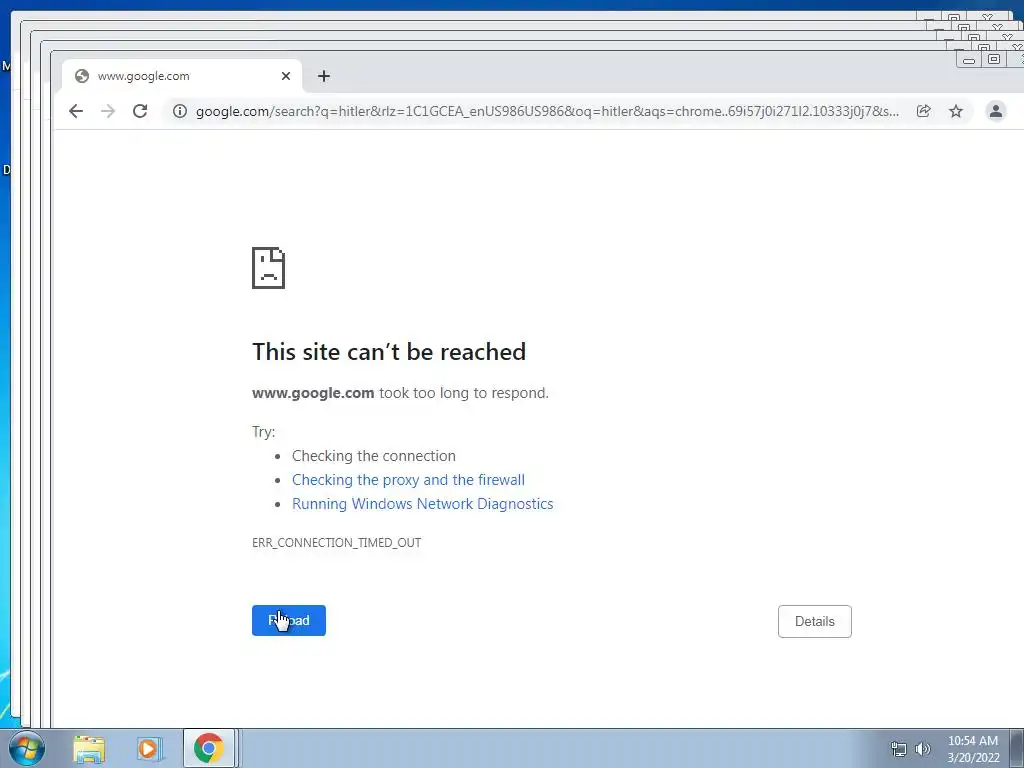Open the Chrome profile avatar
Viewport: 1024px width, 768px height.
995,111
